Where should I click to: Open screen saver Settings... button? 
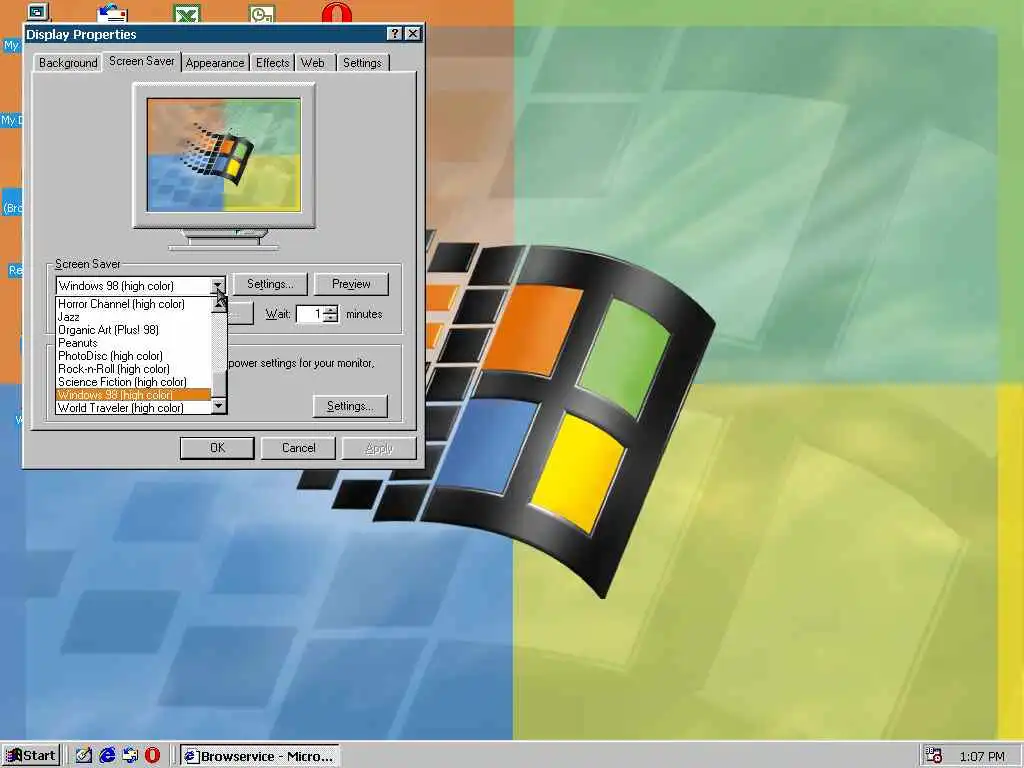(x=270, y=284)
